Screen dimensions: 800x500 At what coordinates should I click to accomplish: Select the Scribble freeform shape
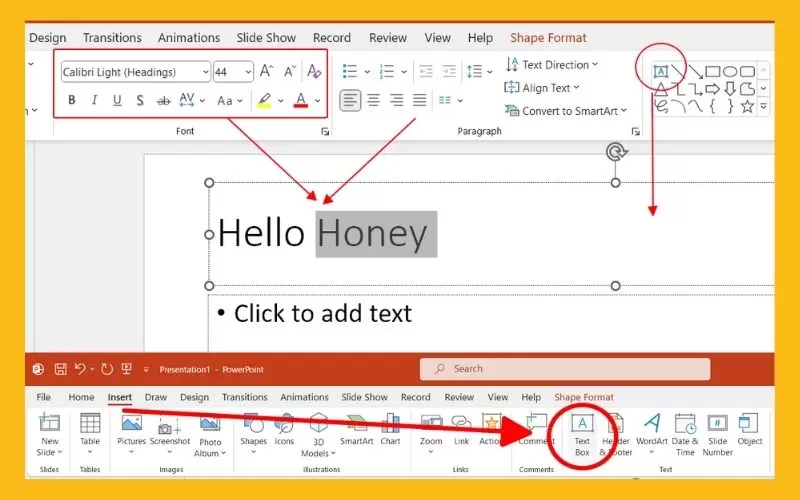[x=661, y=106]
